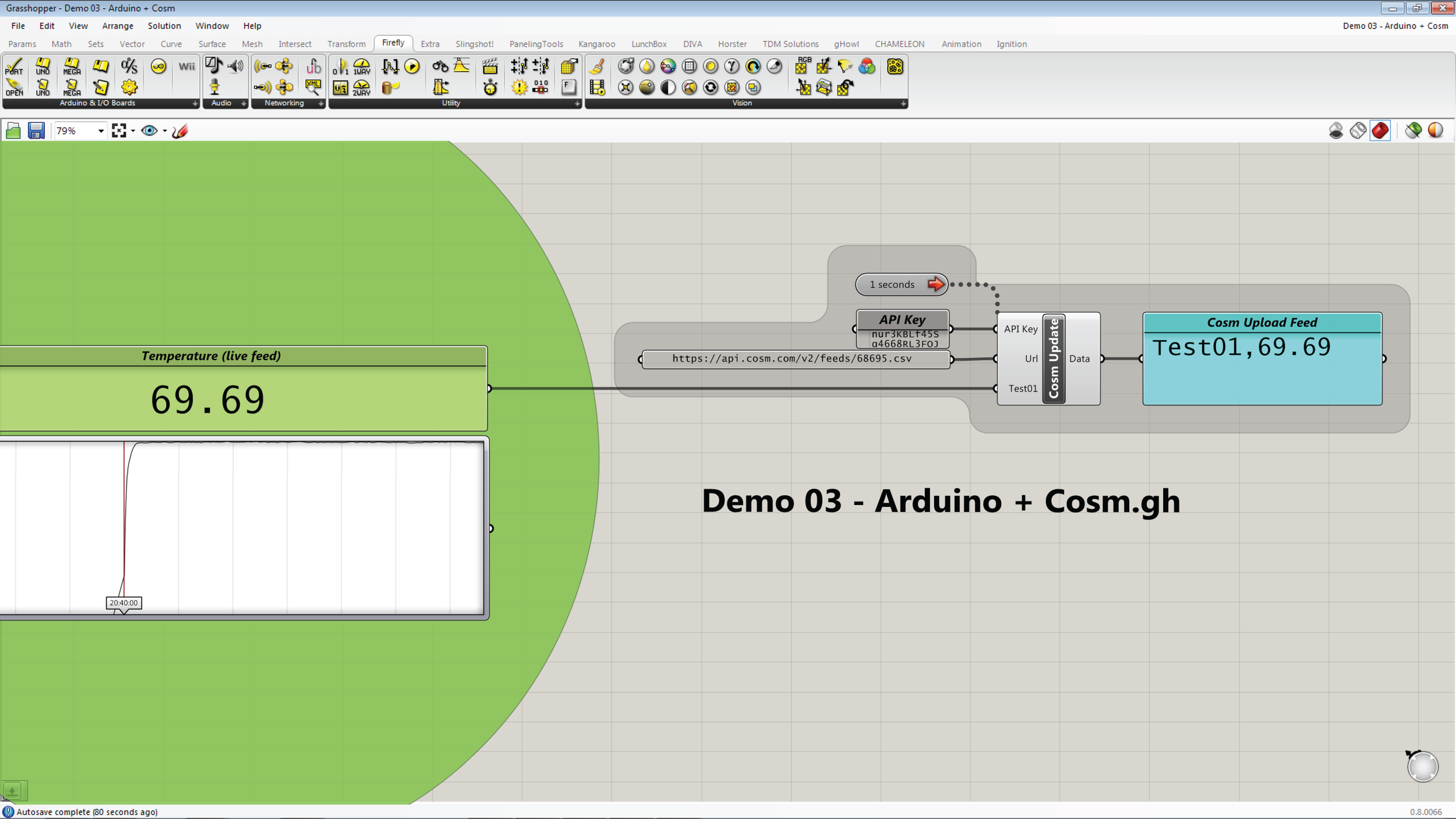Click the yellow leopard-spot texture icon
1456x819 pixels.
coord(895,66)
